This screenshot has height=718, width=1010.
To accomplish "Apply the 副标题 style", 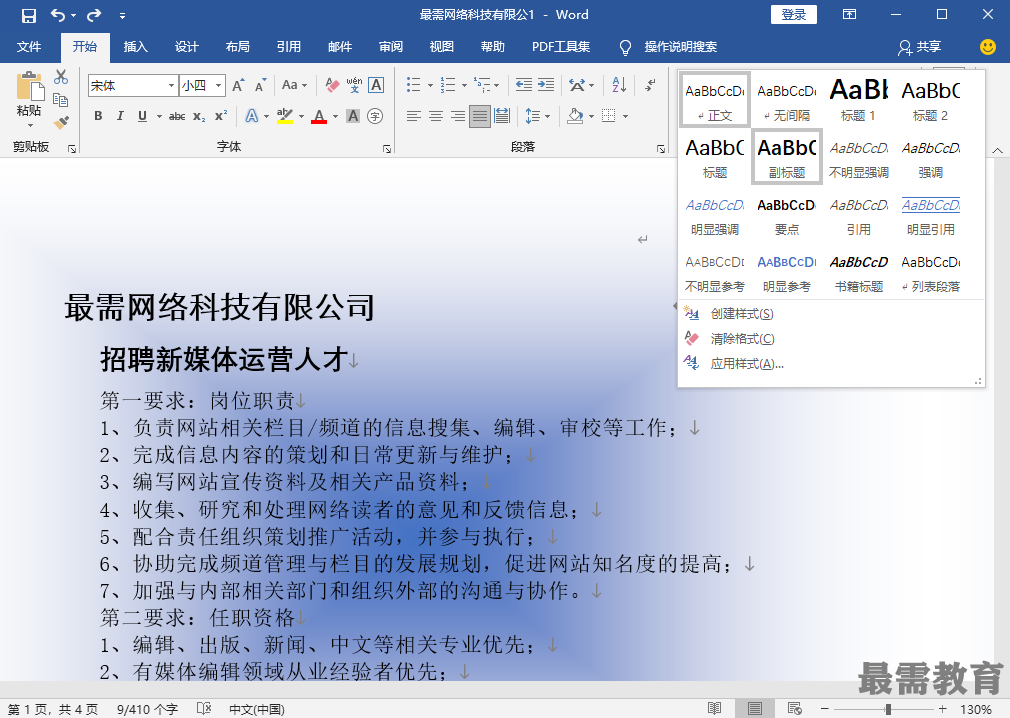I will tap(786, 156).
